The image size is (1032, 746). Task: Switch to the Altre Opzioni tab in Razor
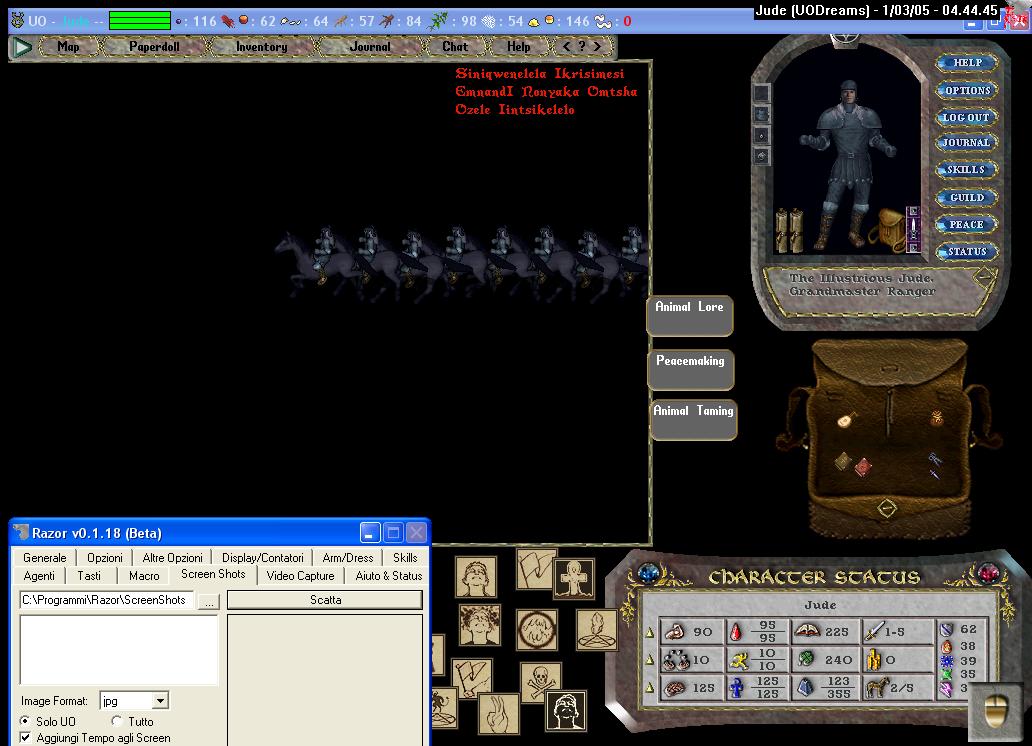(x=172, y=558)
